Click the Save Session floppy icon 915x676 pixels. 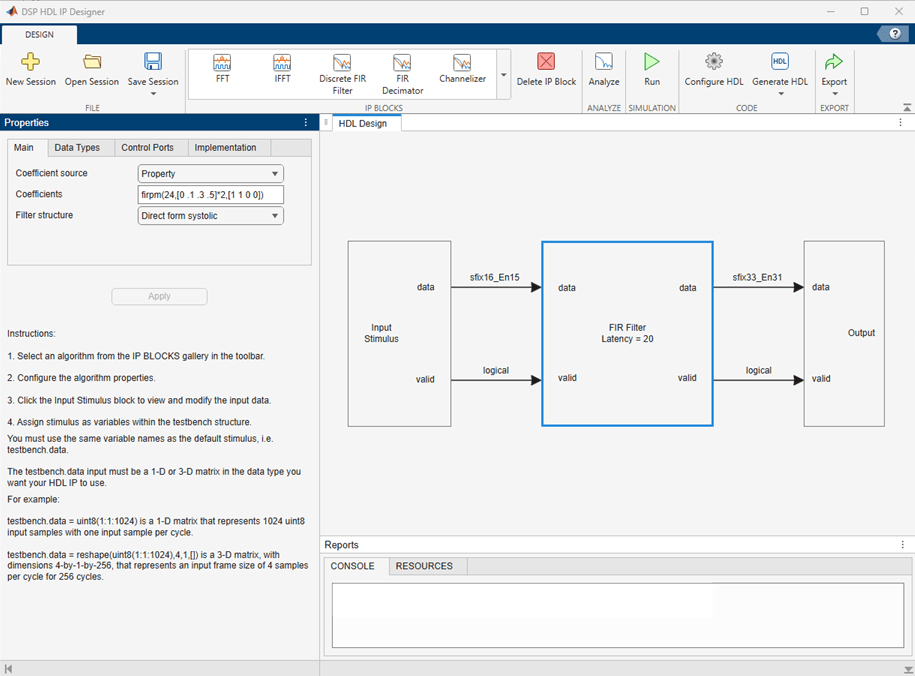153,61
